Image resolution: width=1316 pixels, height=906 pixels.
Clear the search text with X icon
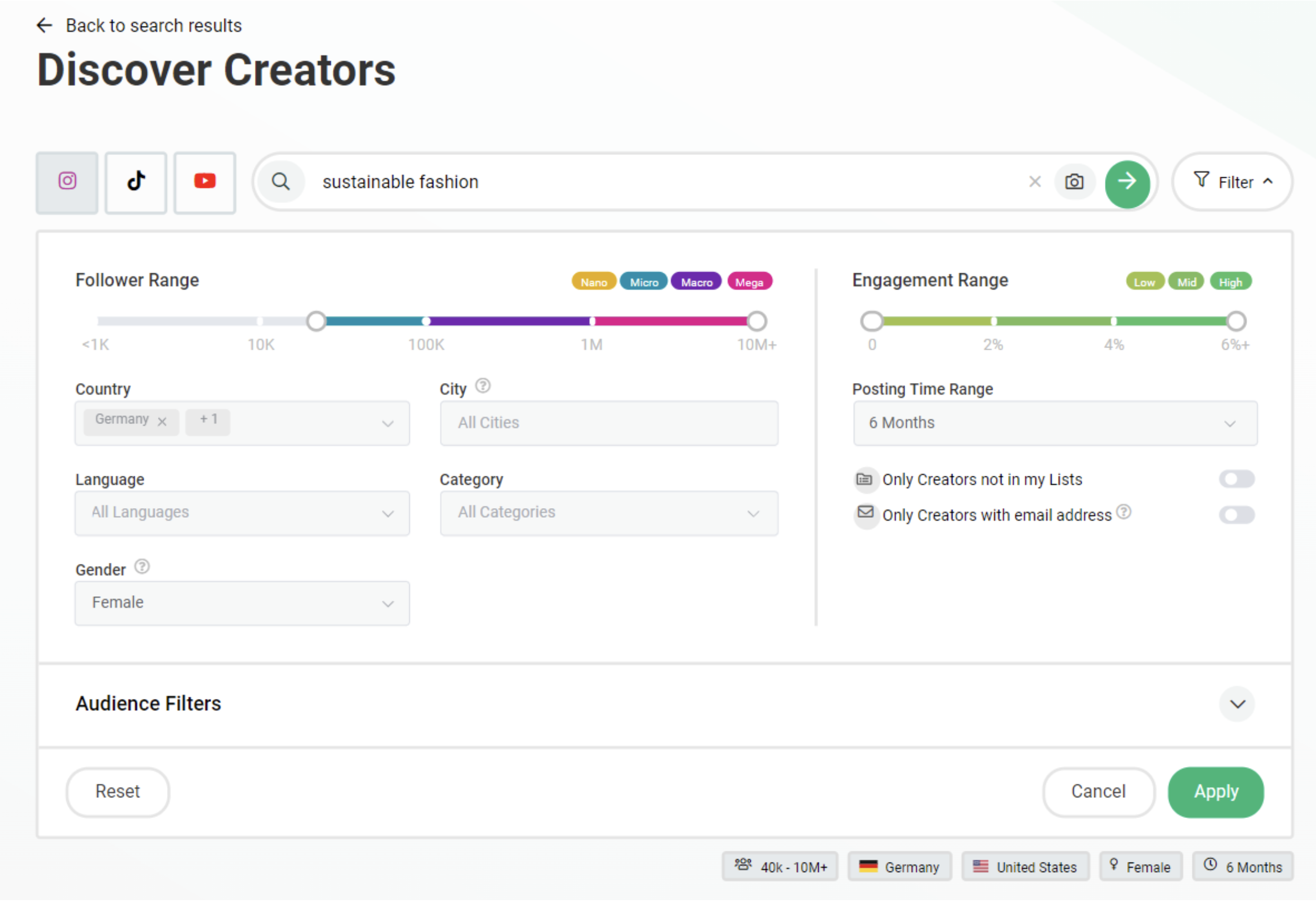pos(1034,182)
